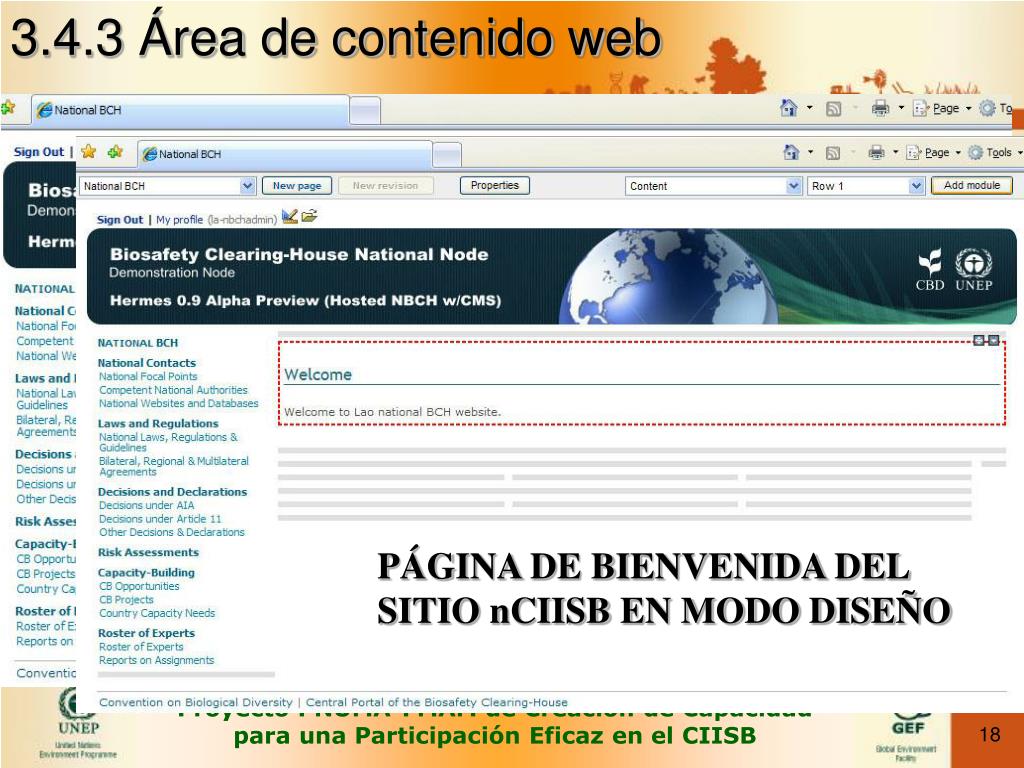Open Decisions and Declarations link
The image size is (1024, 768).
172,492
